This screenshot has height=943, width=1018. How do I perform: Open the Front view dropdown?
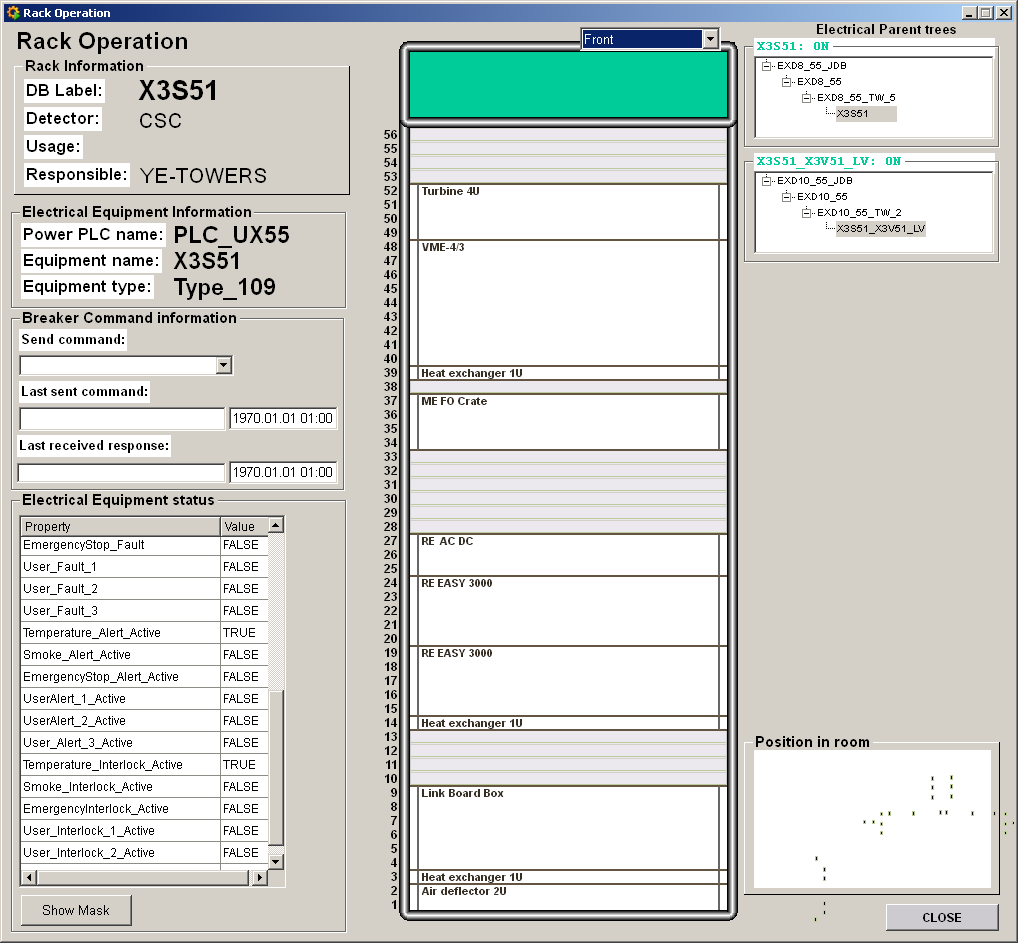[710, 39]
